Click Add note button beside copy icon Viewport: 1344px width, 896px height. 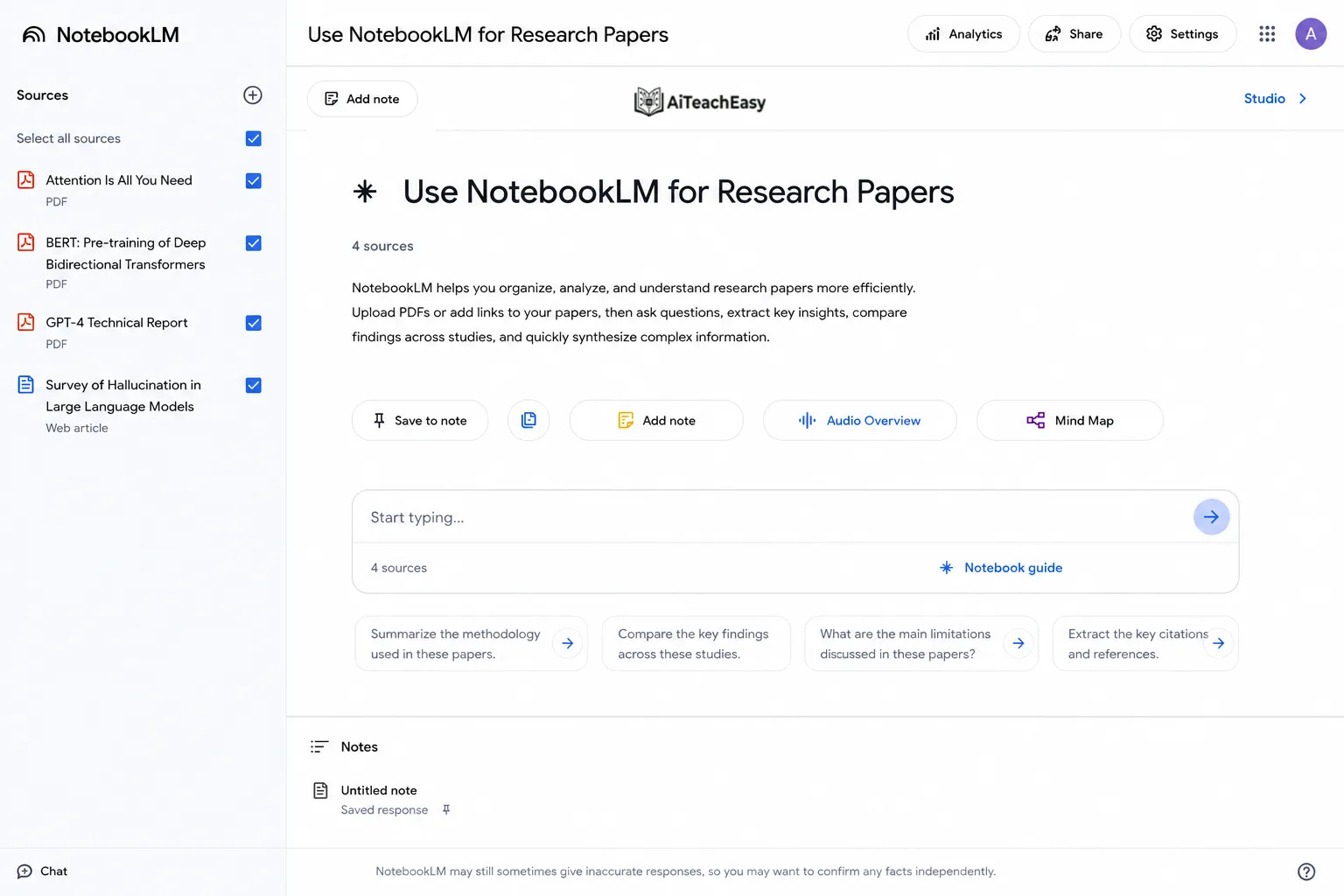(656, 420)
